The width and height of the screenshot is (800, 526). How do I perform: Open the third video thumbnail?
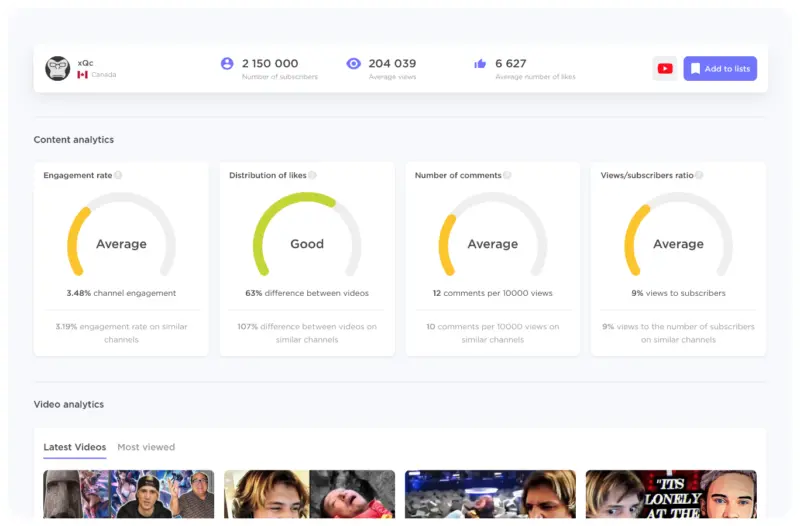490,494
